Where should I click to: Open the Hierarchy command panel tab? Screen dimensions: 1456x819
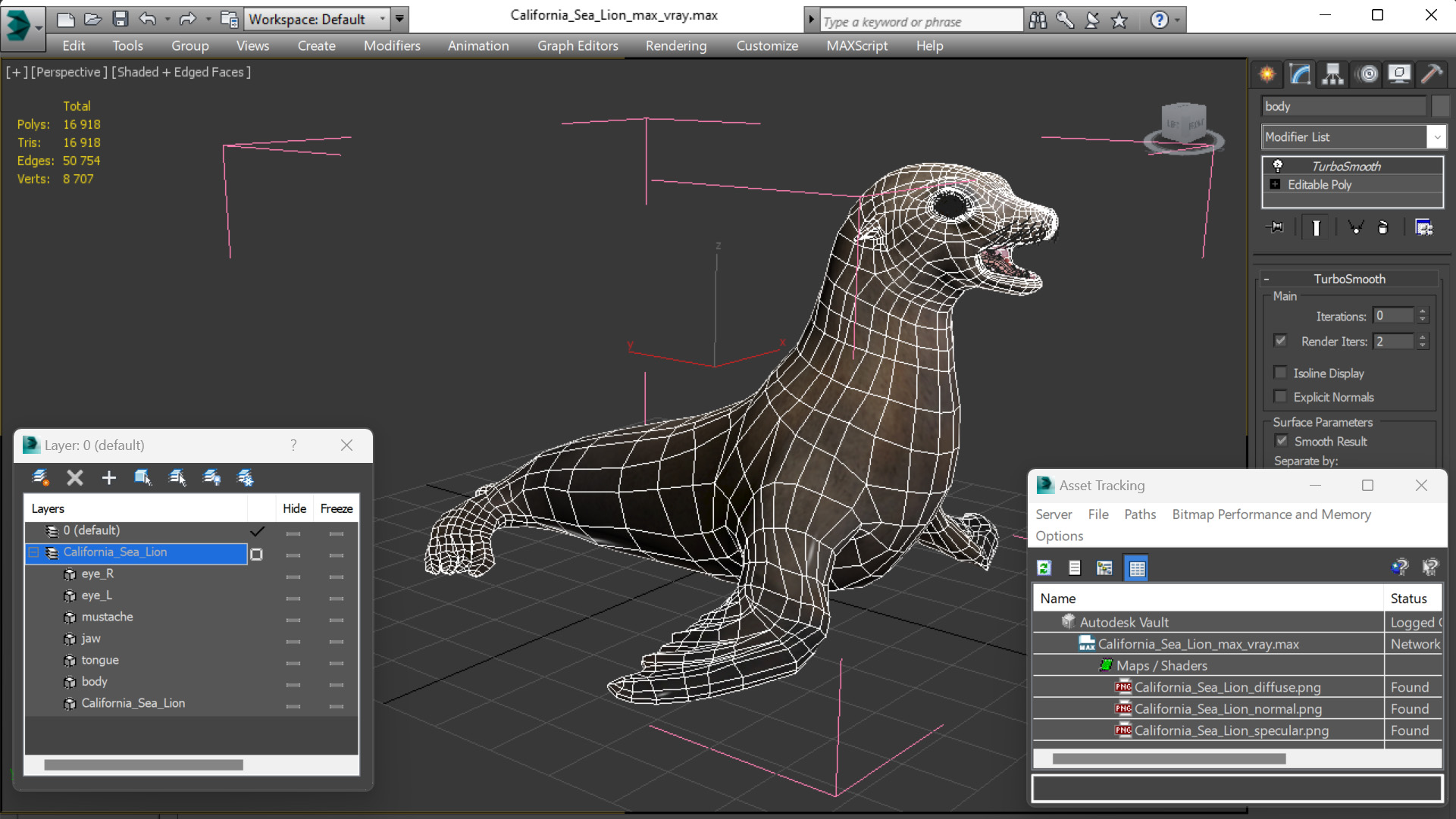1332,73
